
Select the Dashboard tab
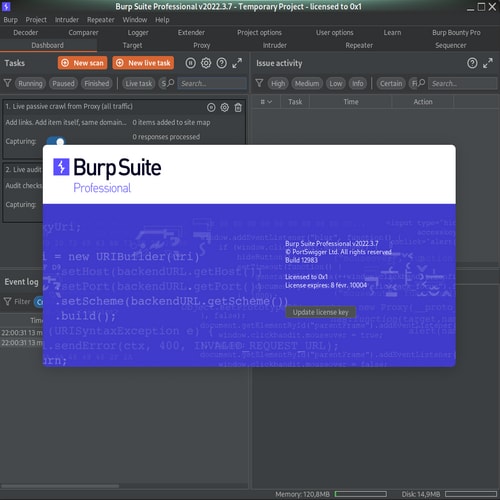coord(47,45)
